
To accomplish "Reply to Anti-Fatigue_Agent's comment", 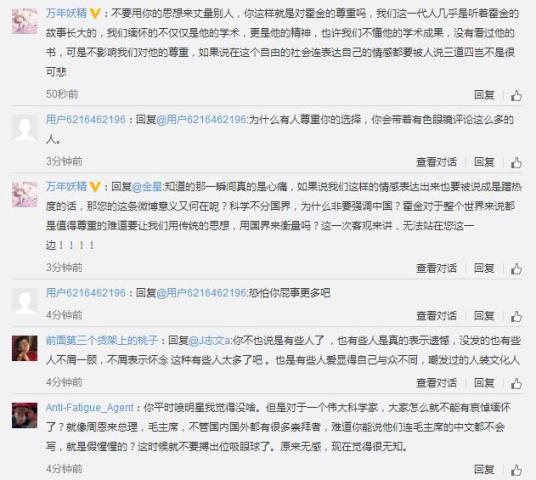I will click(484, 469).
